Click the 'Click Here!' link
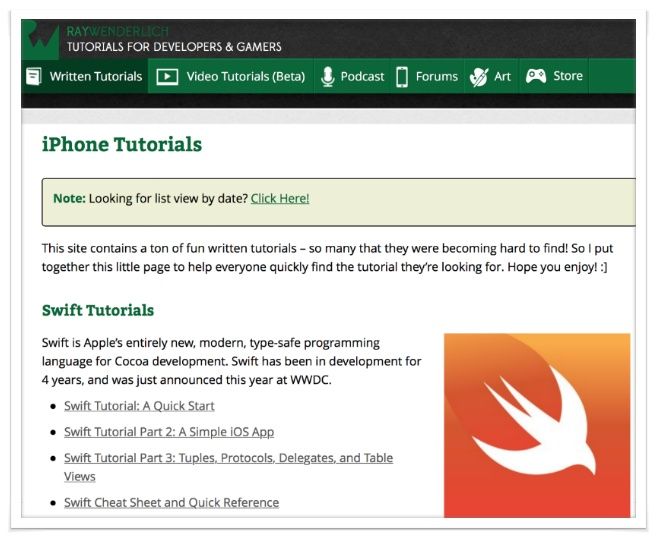The width and height of the screenshot is (657, 538). pyautogui.click(x=280, y=199)
